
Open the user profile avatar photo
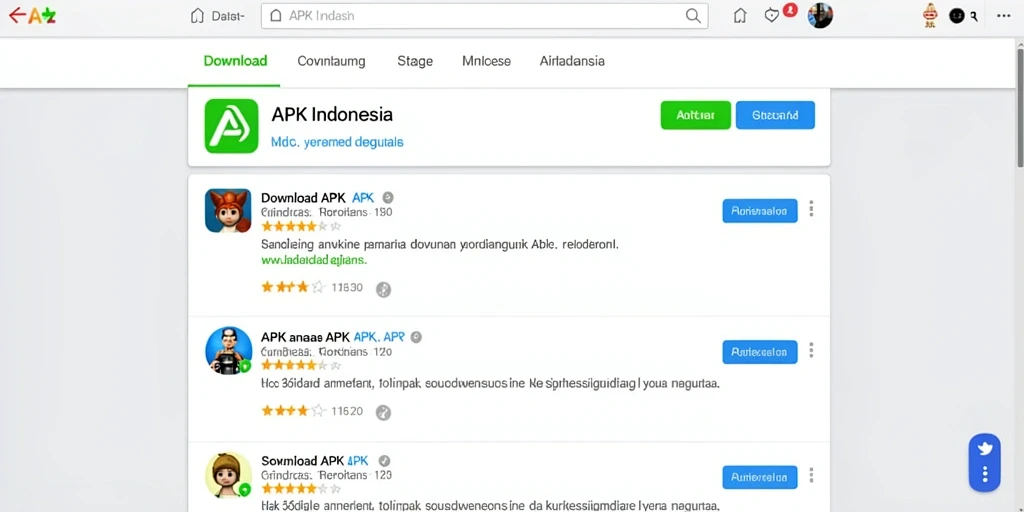820,15
